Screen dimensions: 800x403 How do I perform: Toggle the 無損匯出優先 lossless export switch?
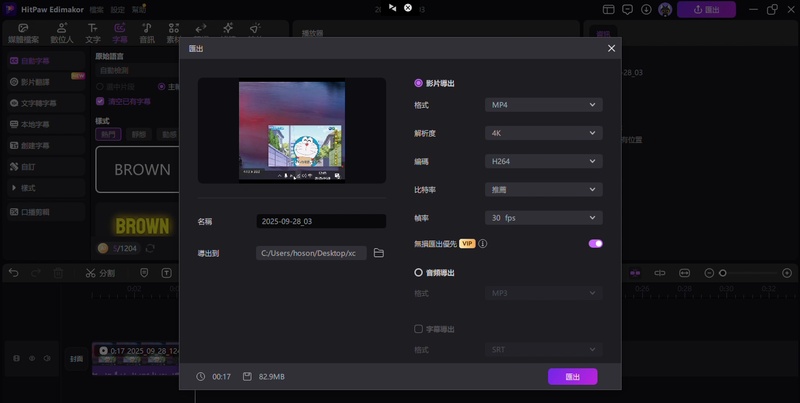tap(595, 243)
